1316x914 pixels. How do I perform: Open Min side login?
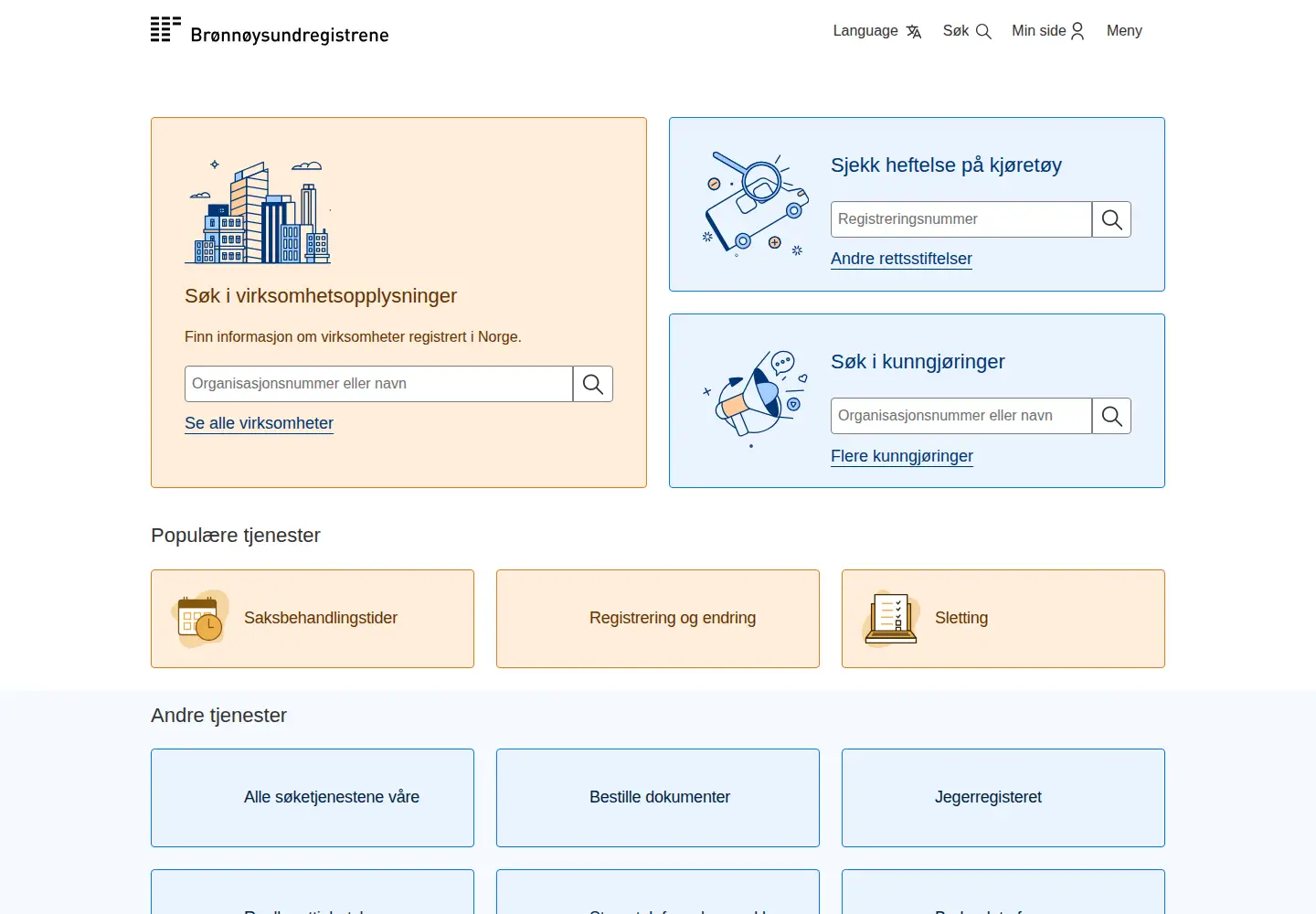1047,31
